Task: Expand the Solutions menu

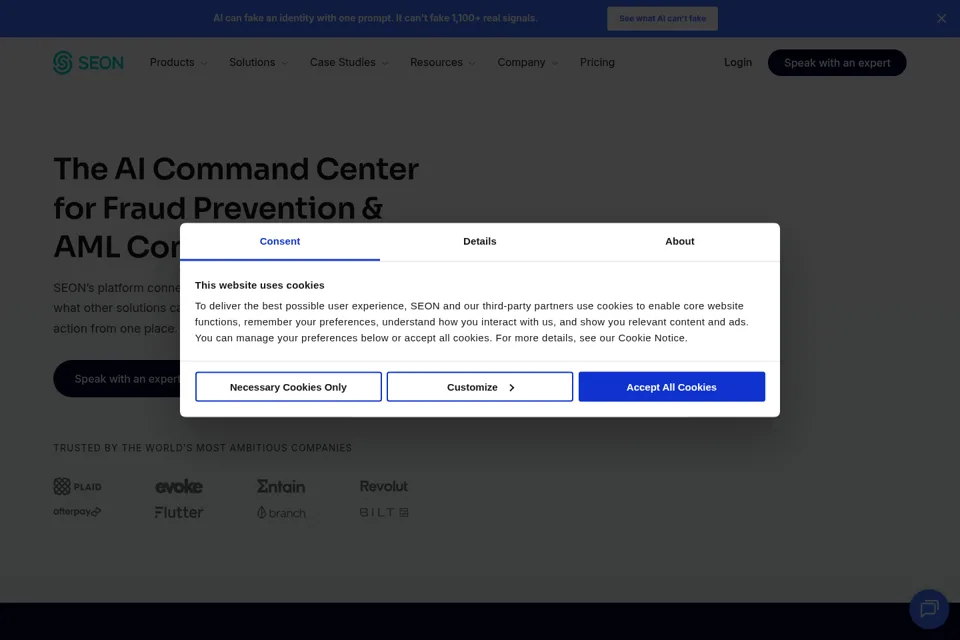Action: (258, 62)
